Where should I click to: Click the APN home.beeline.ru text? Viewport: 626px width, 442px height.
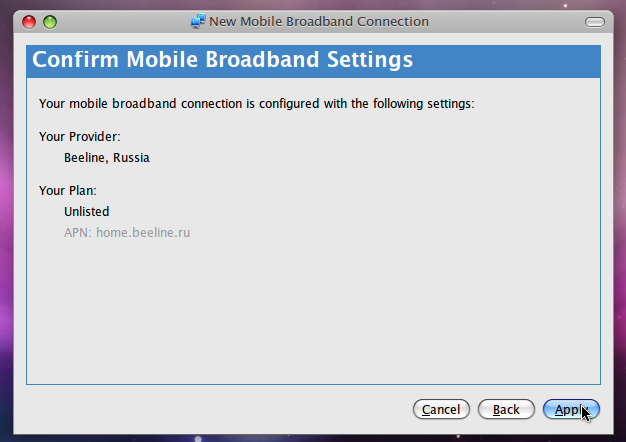click(127, 233)
